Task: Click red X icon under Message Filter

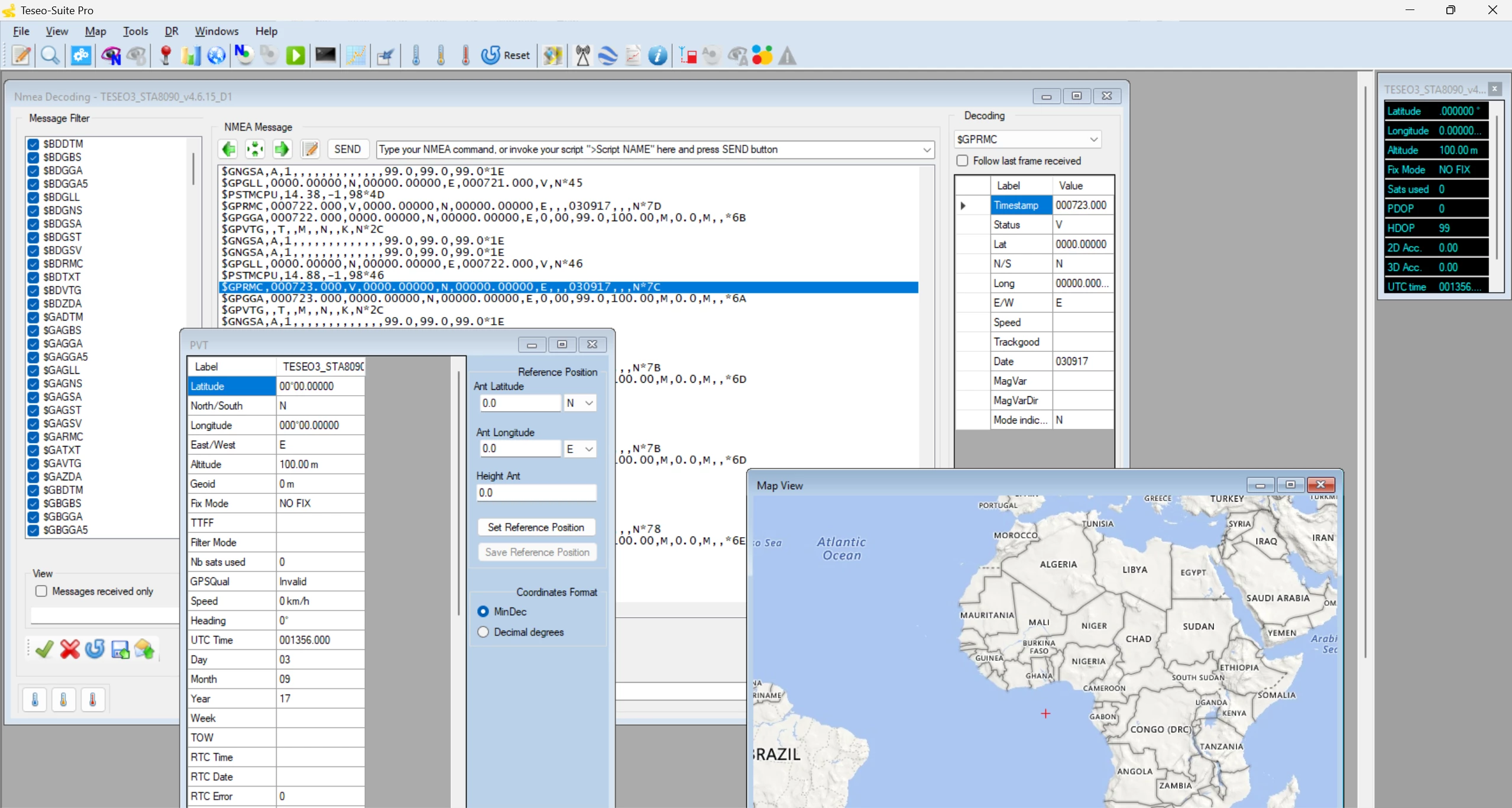Action: click(70, 649)
